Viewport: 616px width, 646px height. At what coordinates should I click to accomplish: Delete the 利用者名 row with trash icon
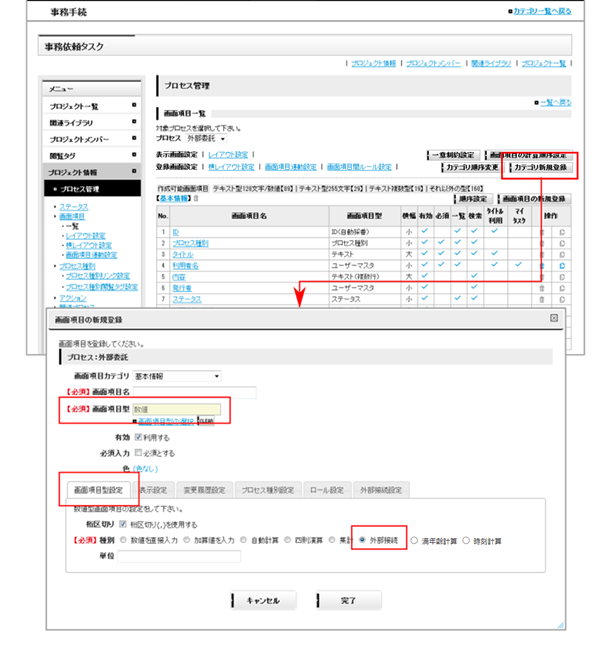click(542, 266)
